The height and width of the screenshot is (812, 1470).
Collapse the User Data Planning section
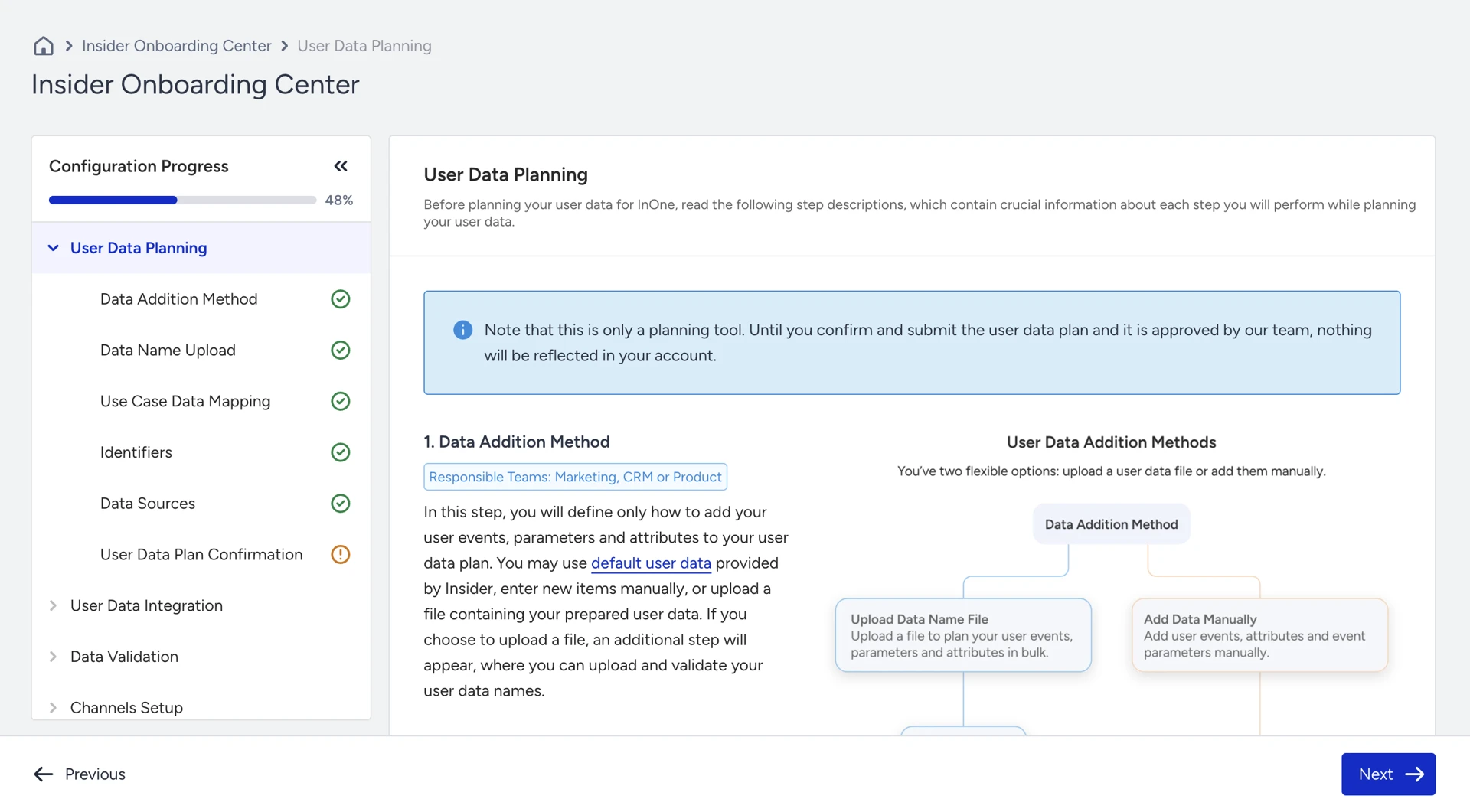pyautogui.click(x=53, y=248)
